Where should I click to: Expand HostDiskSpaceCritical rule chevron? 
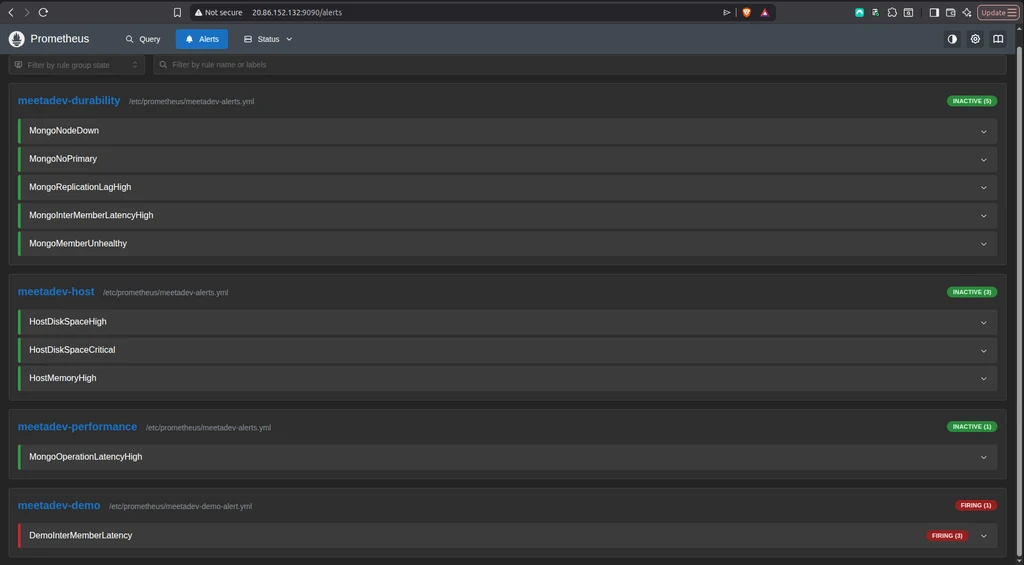984,350
